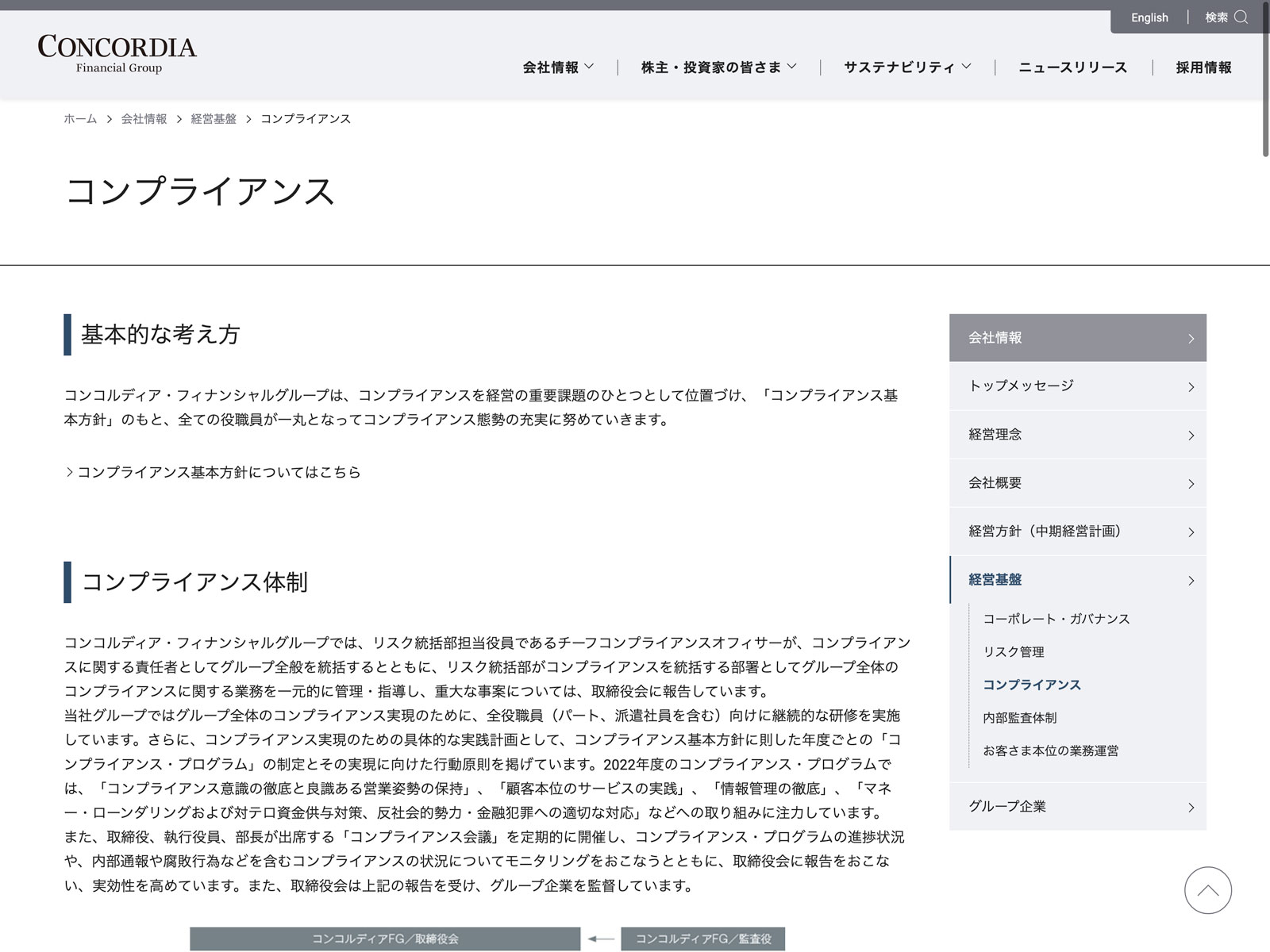
Task: Click the search magnifier icon
Action: click(1241, 17)
